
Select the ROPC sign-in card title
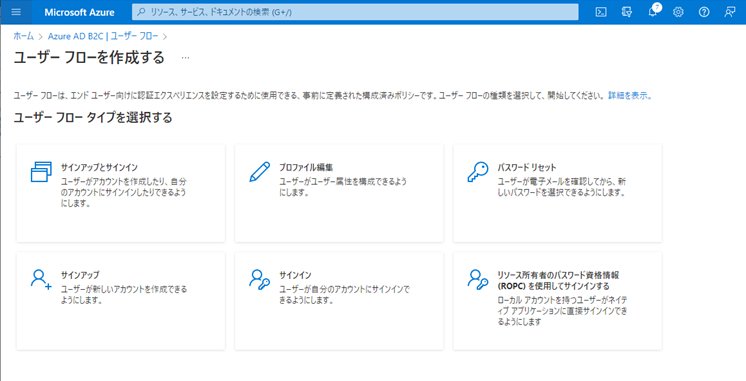tap(558, 281)
